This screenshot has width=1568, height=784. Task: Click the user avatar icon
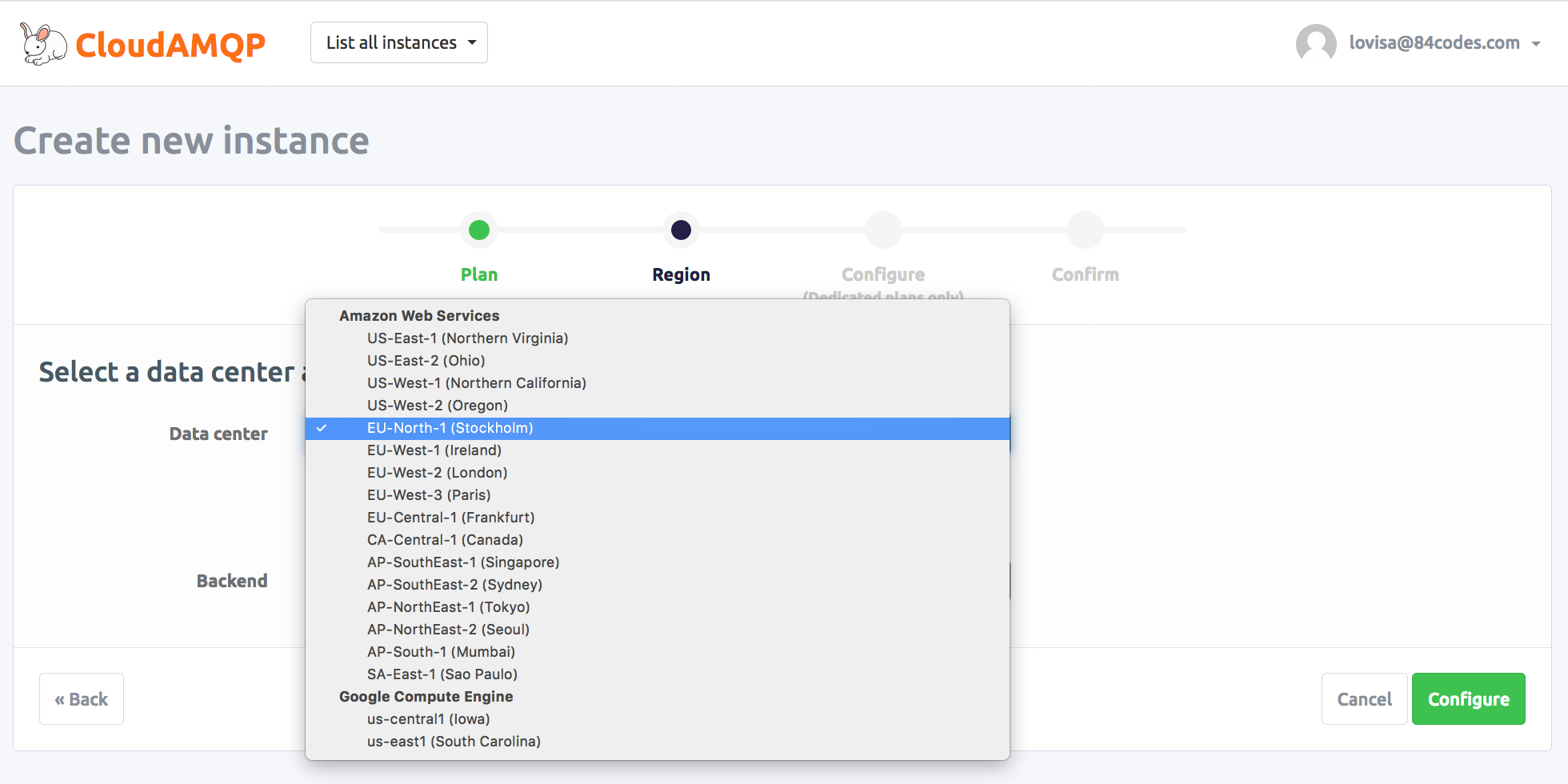coord(1315,43)
